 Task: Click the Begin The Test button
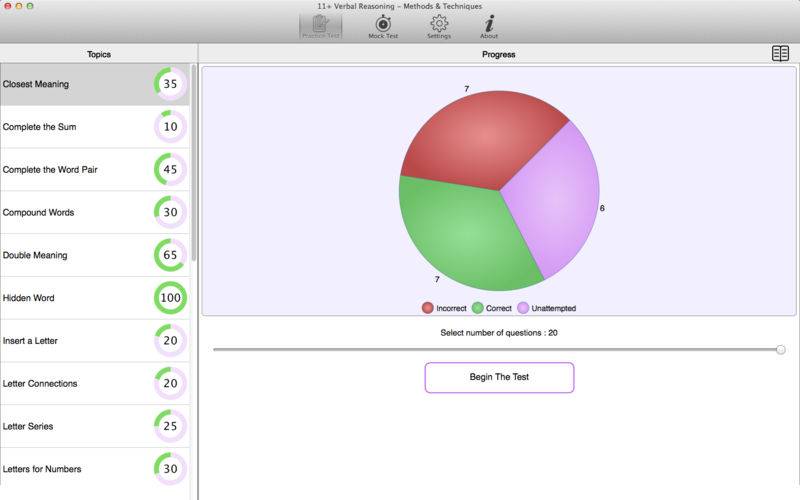[499, 378]
